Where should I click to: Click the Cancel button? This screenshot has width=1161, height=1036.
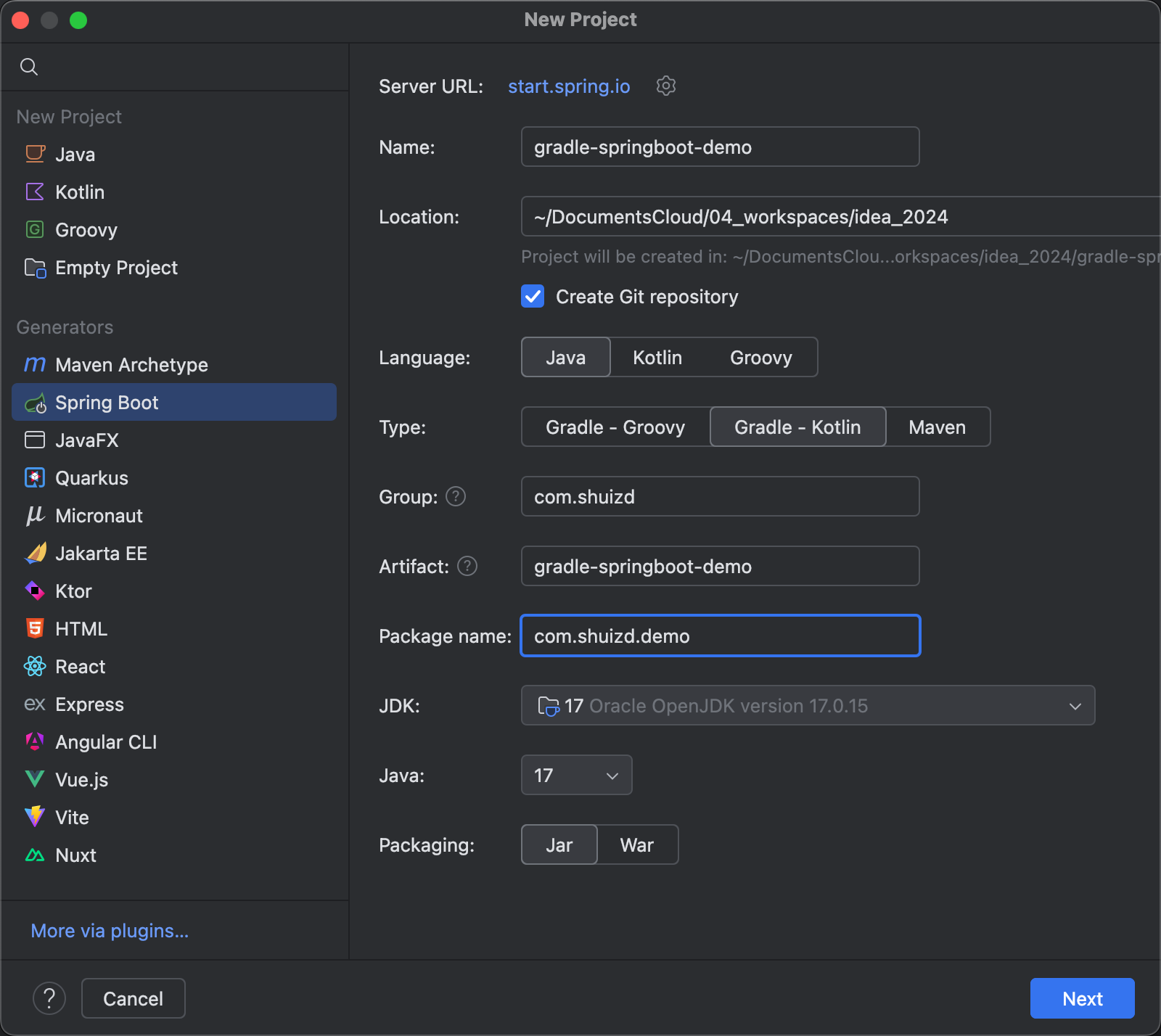[134, 998]
